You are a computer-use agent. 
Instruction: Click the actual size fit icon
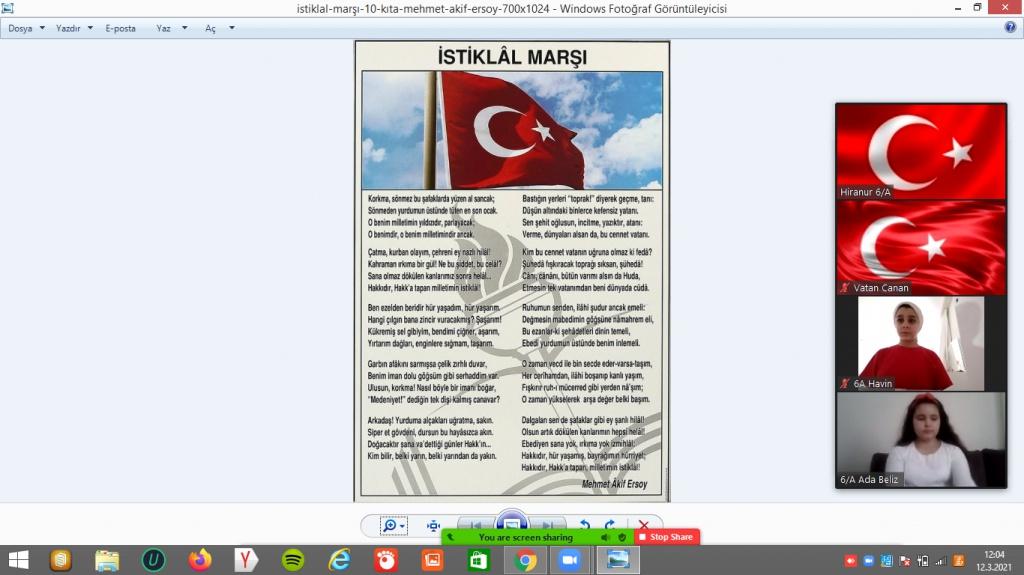pos(433,525)
